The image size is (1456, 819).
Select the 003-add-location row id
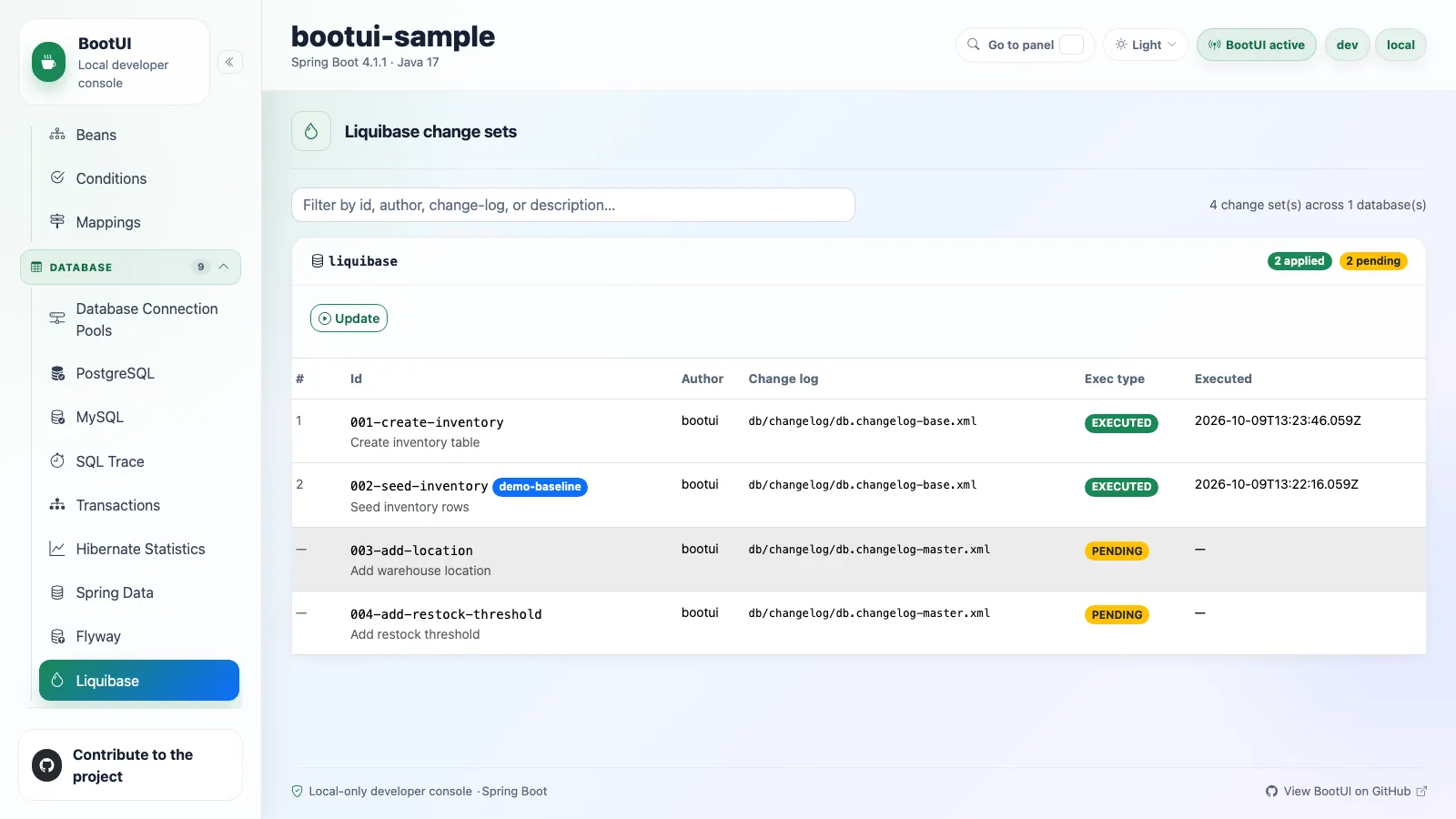411,551
